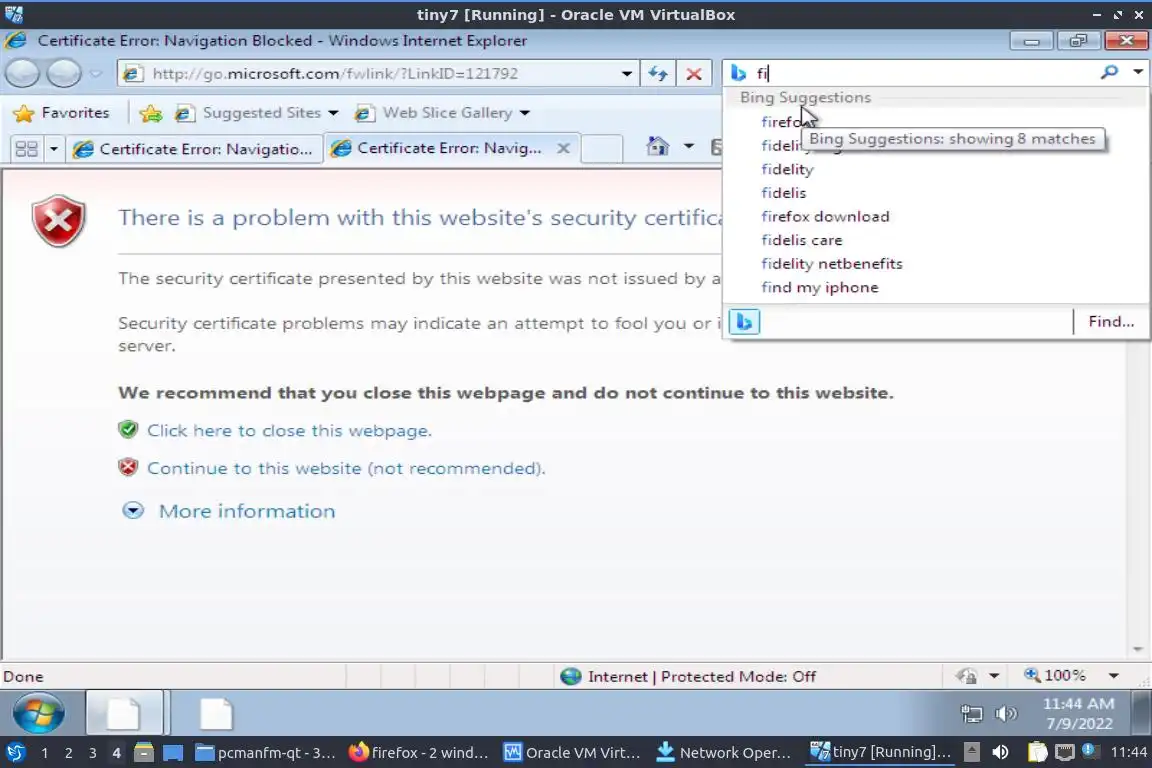Select 'fidelis' Bing suggestion
The image size is (1152, 768).
point(784,193)
